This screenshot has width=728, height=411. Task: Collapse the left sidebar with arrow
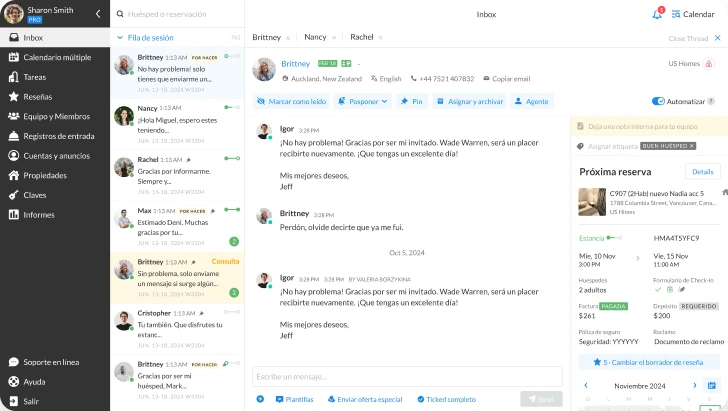[x=97, y=14]
